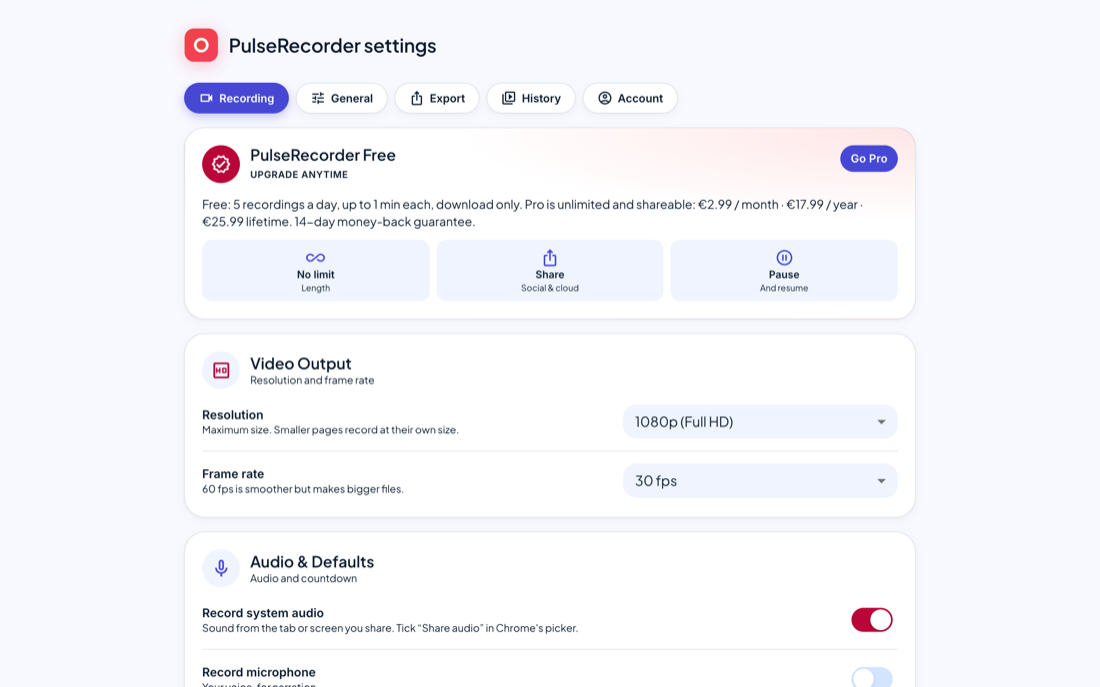Viewport: 1100px width, 687px height.
Task: Enable the Record microphone toggle
Action: click(x=871, y=677)
